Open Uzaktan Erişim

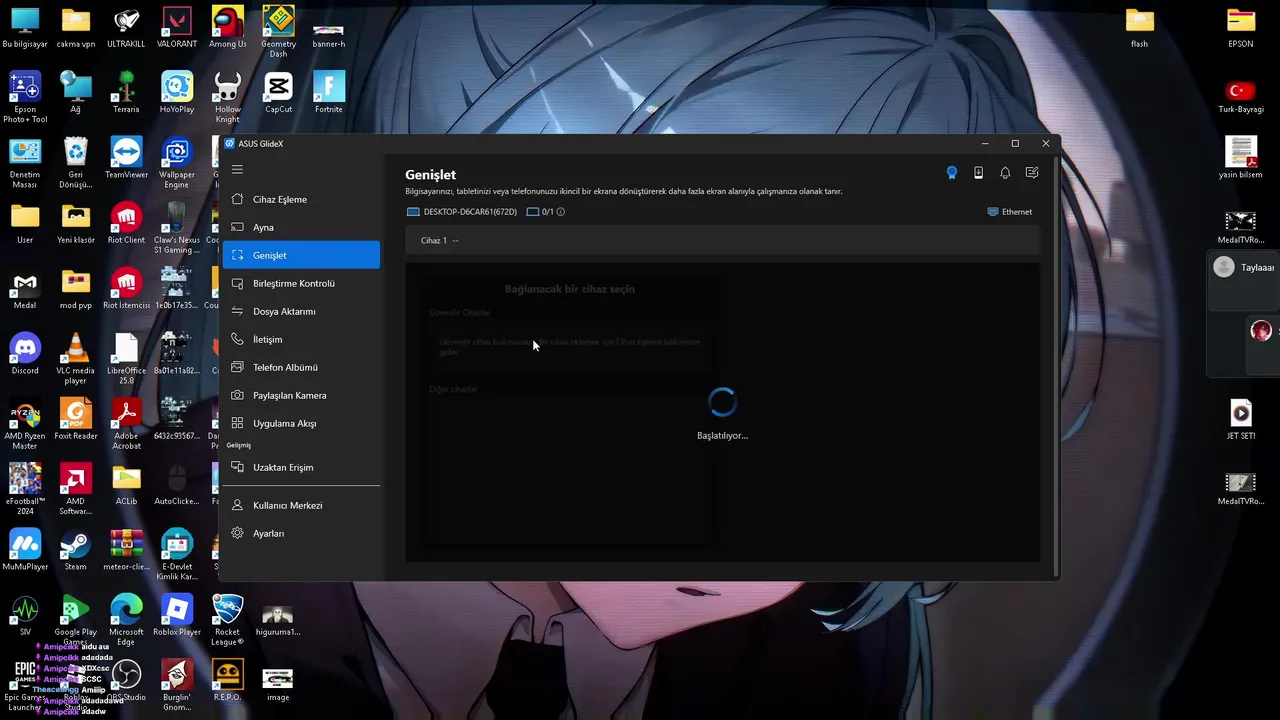click(301, 467)
